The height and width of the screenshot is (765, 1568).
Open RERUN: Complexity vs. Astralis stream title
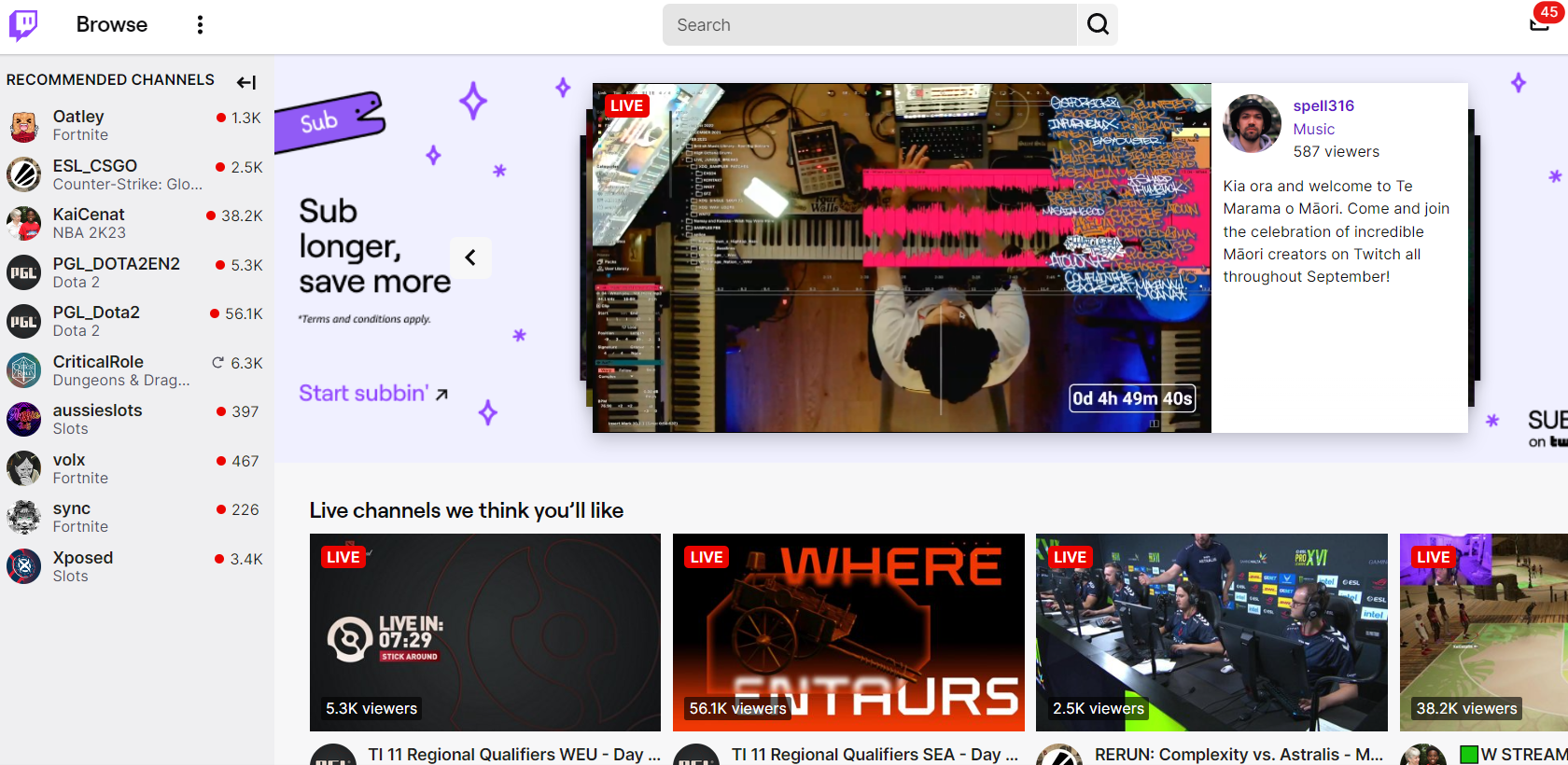pos(1239,754)
